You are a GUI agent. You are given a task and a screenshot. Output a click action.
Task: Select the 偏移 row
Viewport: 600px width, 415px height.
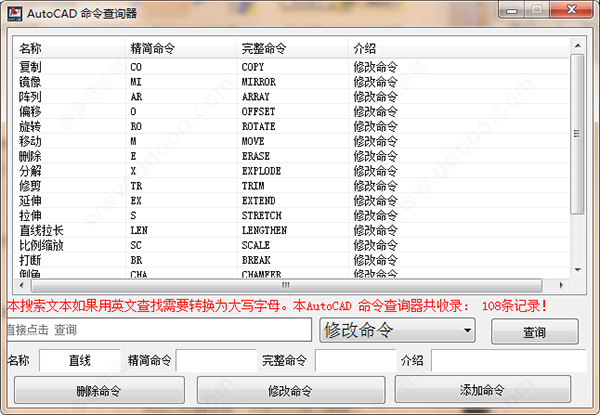click(291, 112)
